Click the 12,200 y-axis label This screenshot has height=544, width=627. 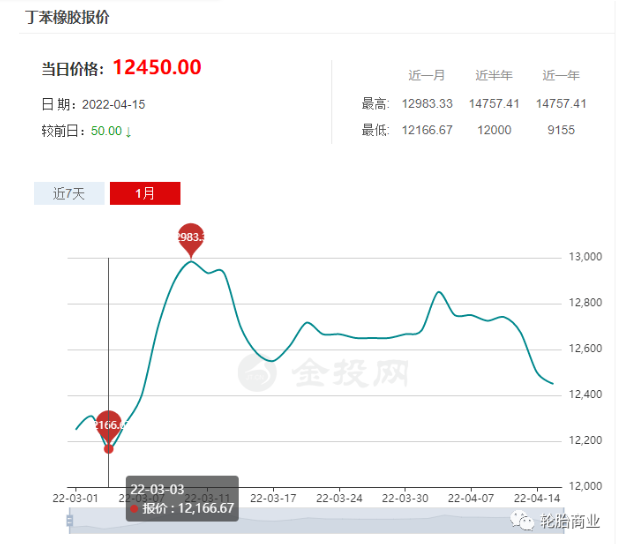pyautogui.click(x=585, y=440)
